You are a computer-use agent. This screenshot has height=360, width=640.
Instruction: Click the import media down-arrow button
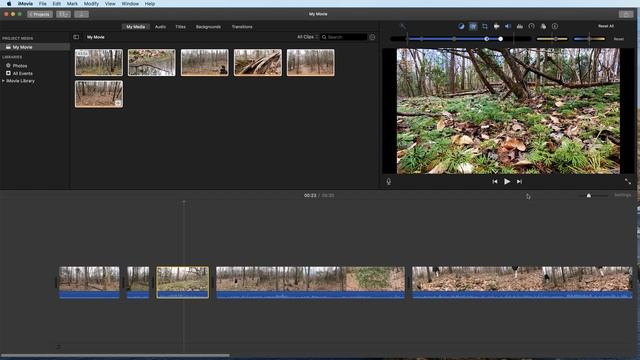(x=81, y=14)
